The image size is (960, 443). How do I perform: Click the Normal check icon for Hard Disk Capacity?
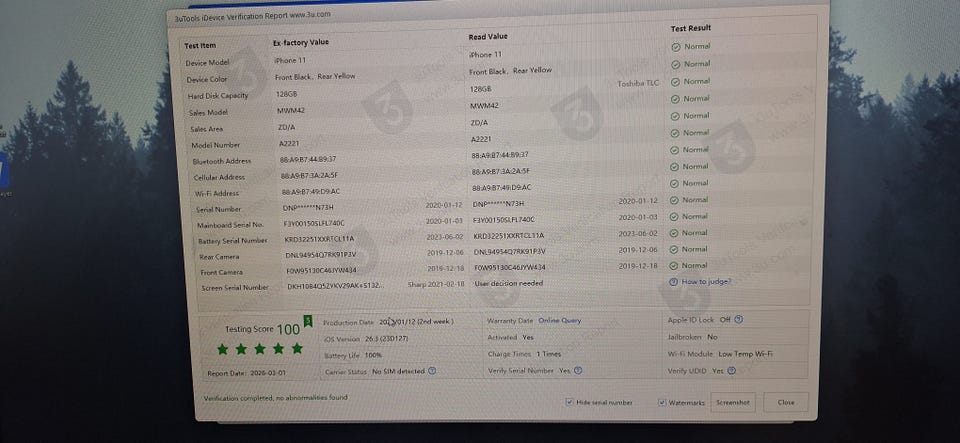675,81
